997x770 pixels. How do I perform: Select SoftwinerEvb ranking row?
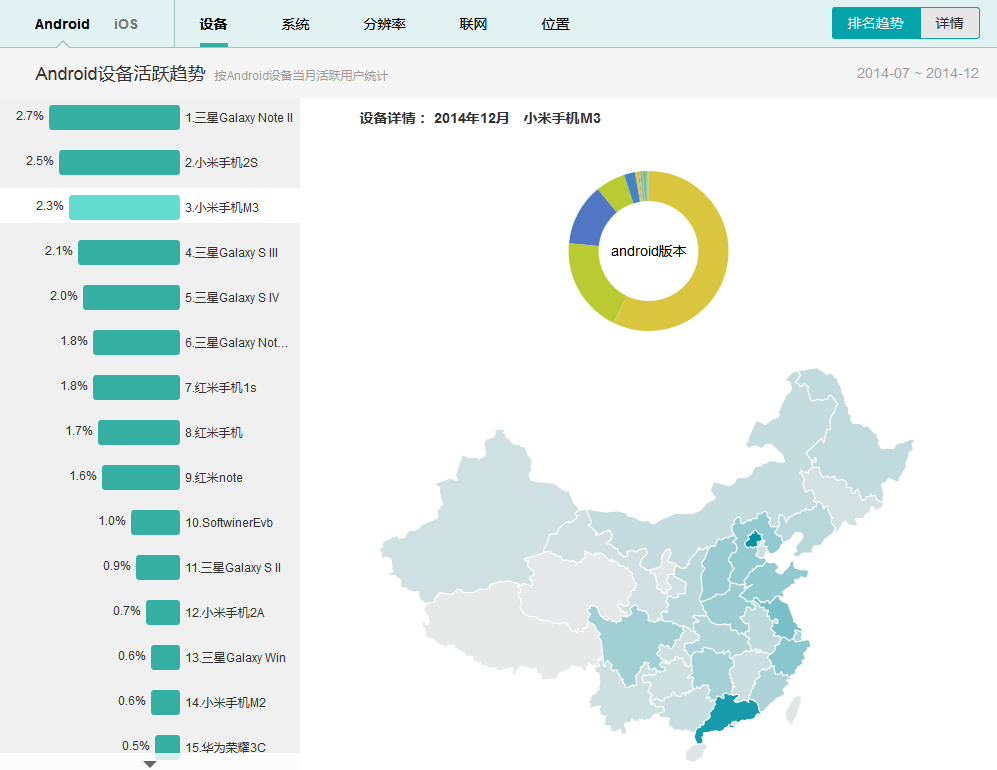(150, 522)
